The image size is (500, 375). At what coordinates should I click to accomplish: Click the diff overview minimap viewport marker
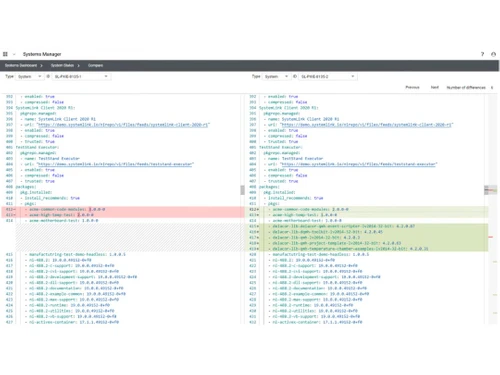click(x=490, y=190)
